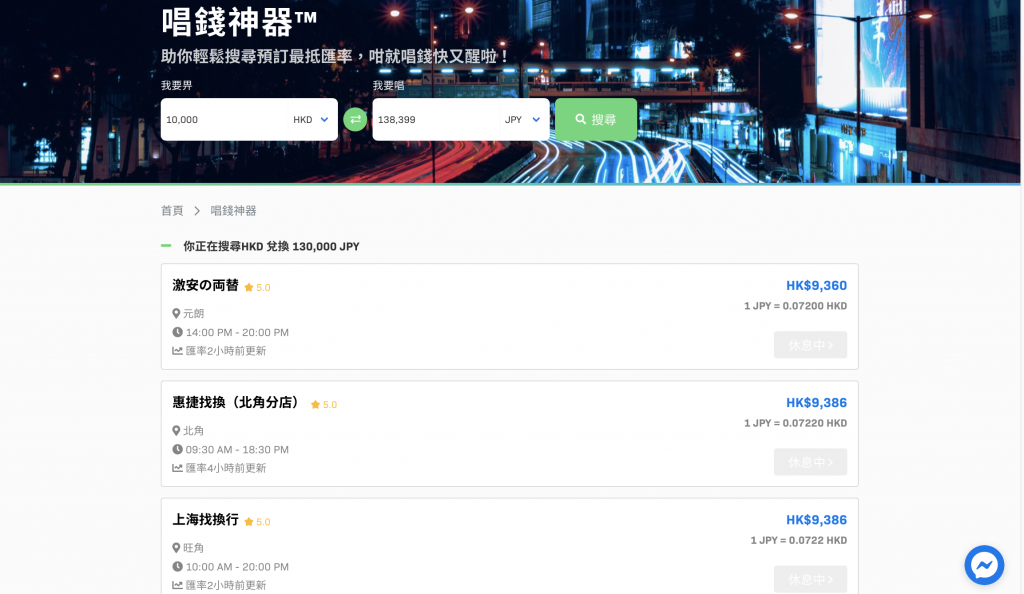Open the HKD currency dropdown
The height and width of the screenshot is (594, 1024).
(311, 120)
